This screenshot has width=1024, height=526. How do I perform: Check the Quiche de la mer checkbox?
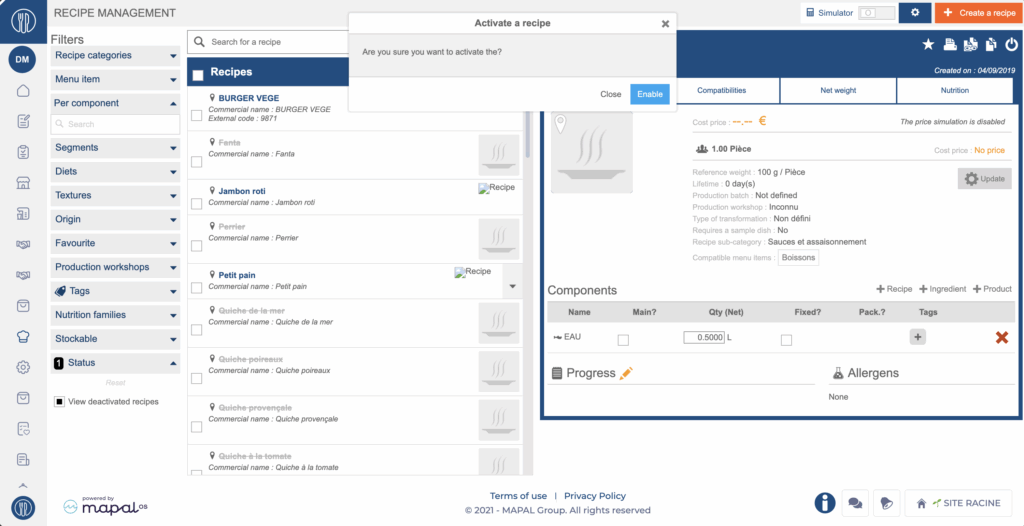point(196,330)
